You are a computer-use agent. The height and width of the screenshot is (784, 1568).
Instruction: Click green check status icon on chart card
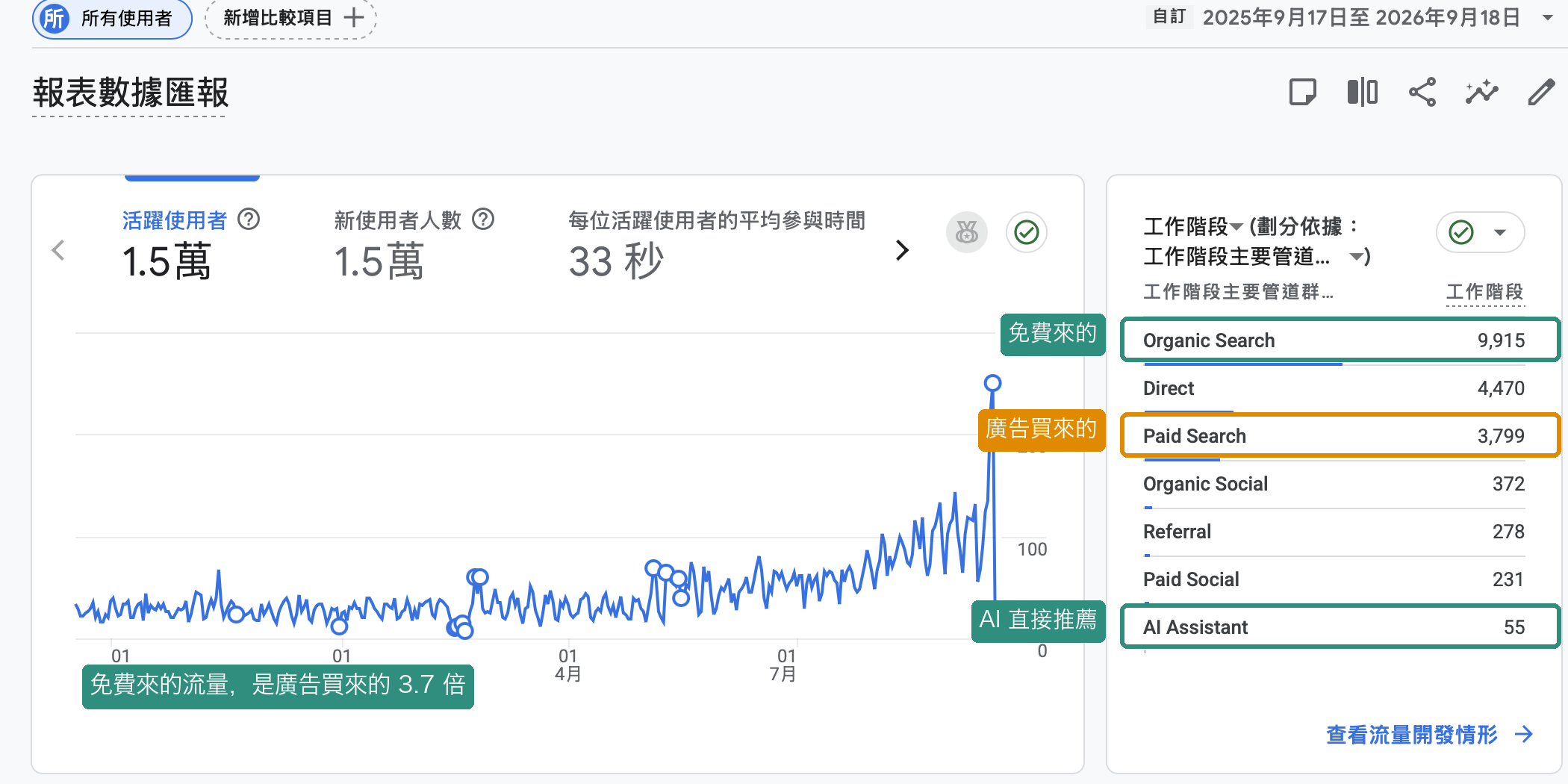(x=1027, y=232)
